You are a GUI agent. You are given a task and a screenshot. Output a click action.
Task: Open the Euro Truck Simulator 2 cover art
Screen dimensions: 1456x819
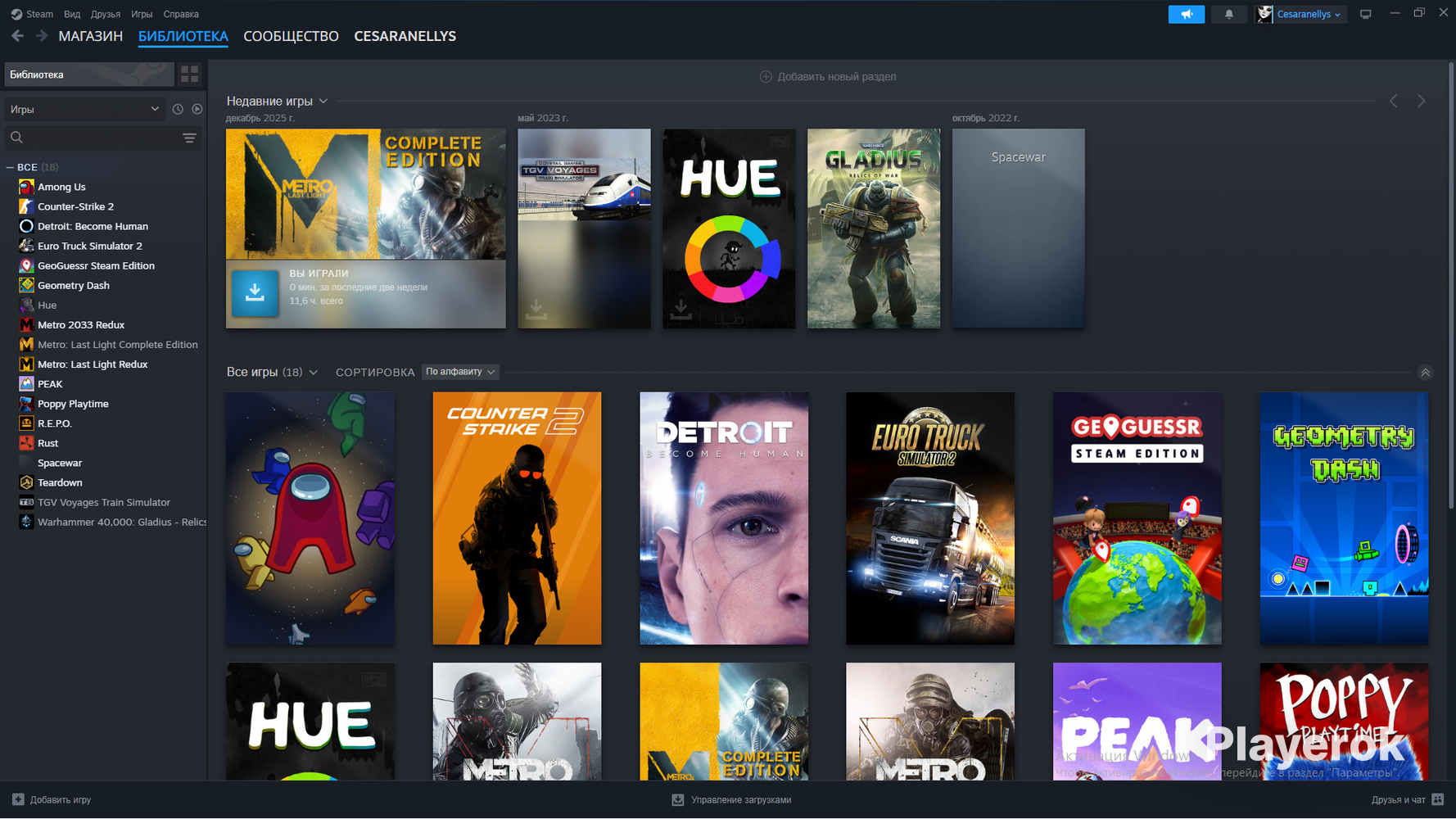coord(930,518)
